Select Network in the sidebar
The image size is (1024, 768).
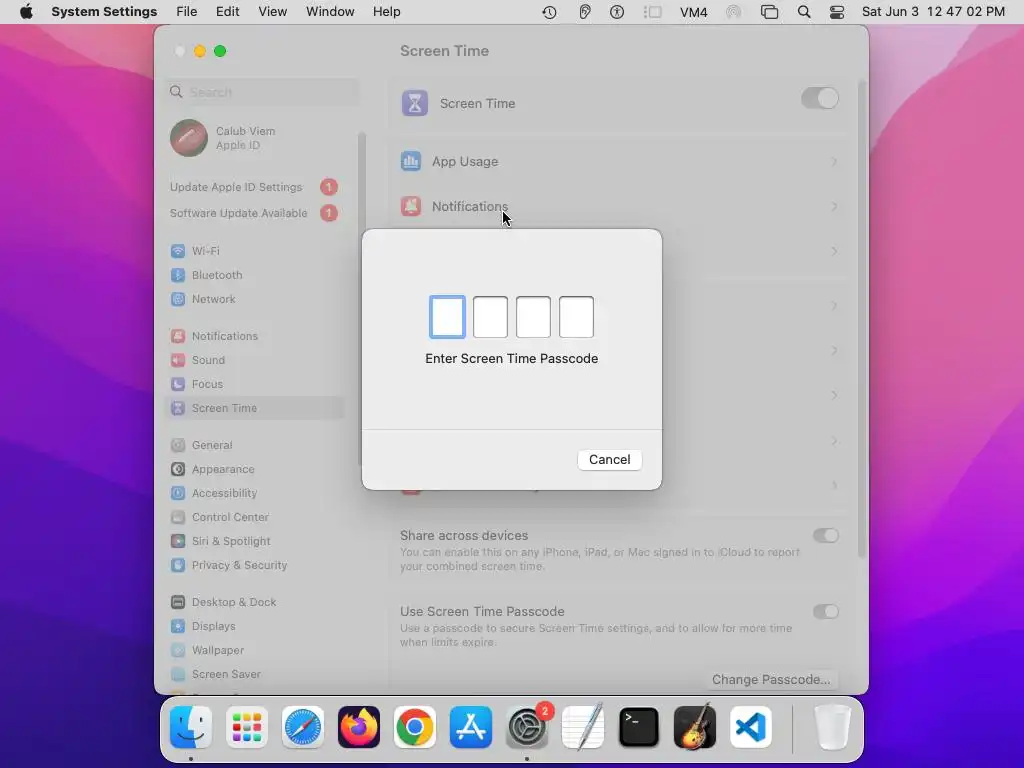[x=254, y=299]
